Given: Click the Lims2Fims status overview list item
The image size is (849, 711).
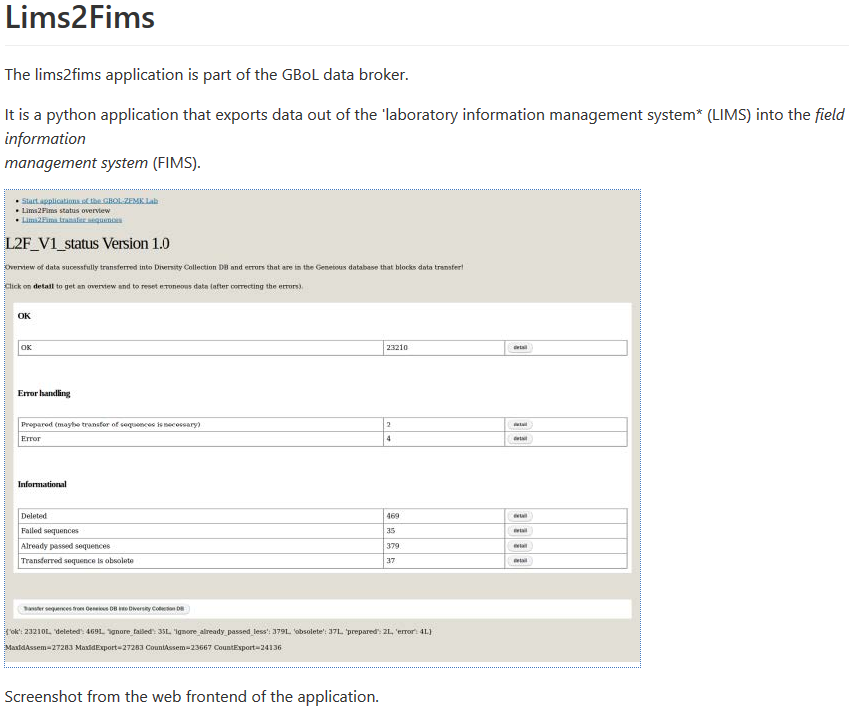Looking at the screenshot, I should pos(65,211).
